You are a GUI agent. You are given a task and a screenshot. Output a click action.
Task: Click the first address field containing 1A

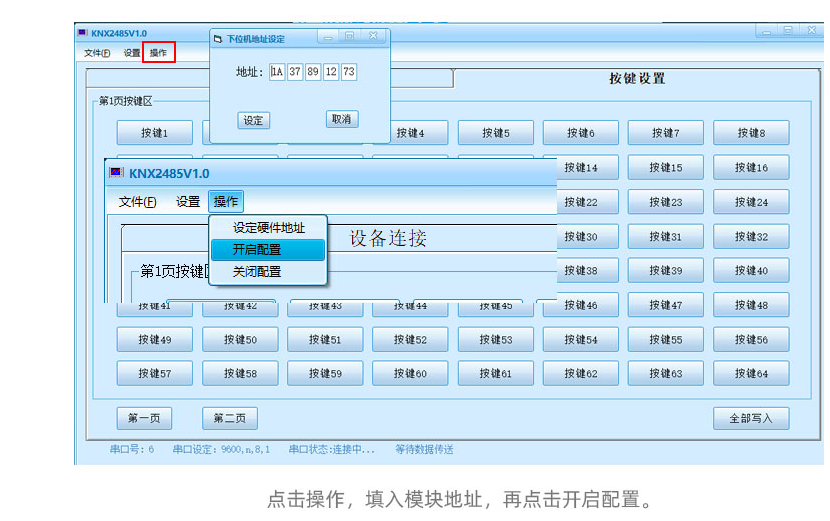point(277,72)
